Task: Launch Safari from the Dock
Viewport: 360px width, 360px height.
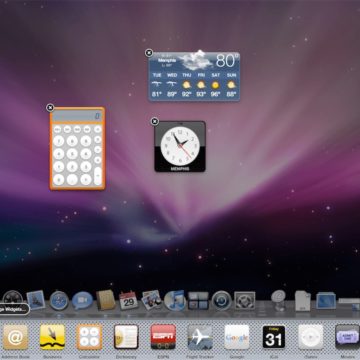Action: click(x=59, y=301)
